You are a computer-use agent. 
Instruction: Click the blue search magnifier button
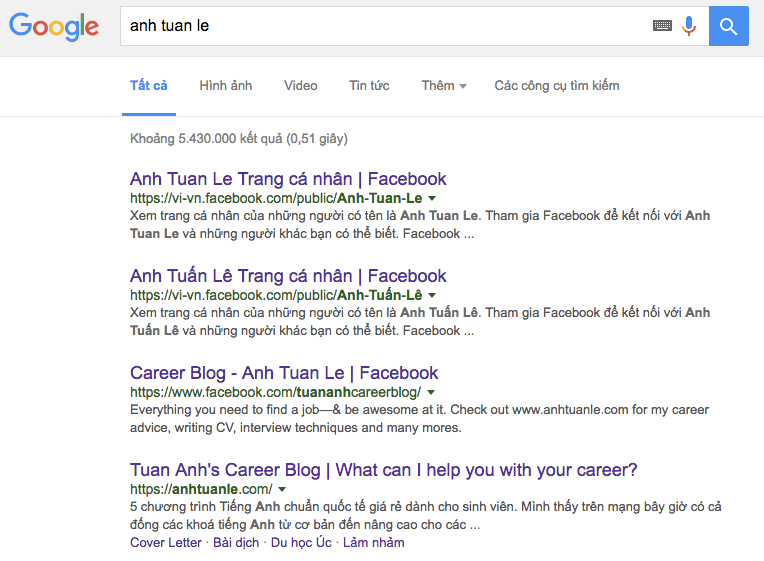coord(728,26)
